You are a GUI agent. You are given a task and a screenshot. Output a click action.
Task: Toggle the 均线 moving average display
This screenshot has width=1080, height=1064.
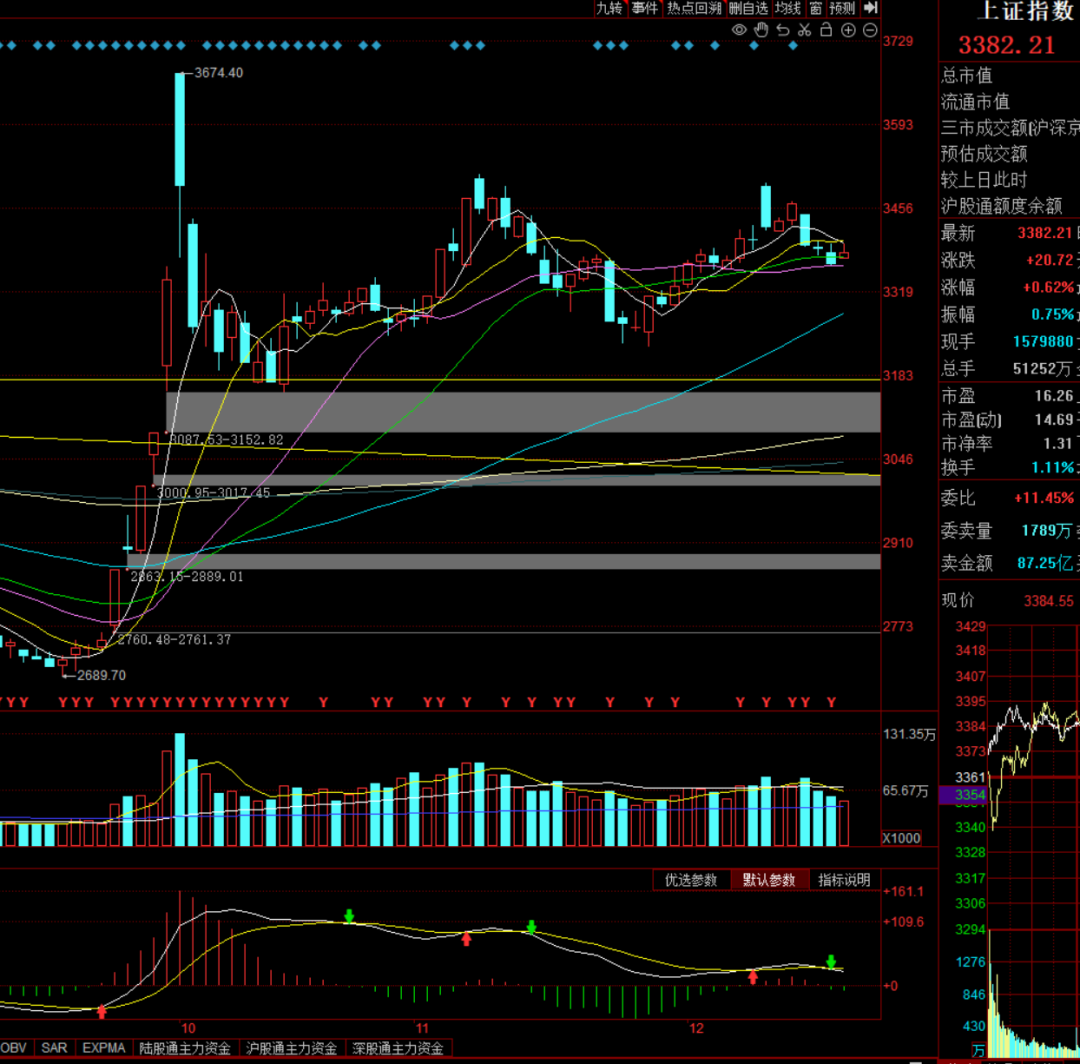(x=788, y=8)
